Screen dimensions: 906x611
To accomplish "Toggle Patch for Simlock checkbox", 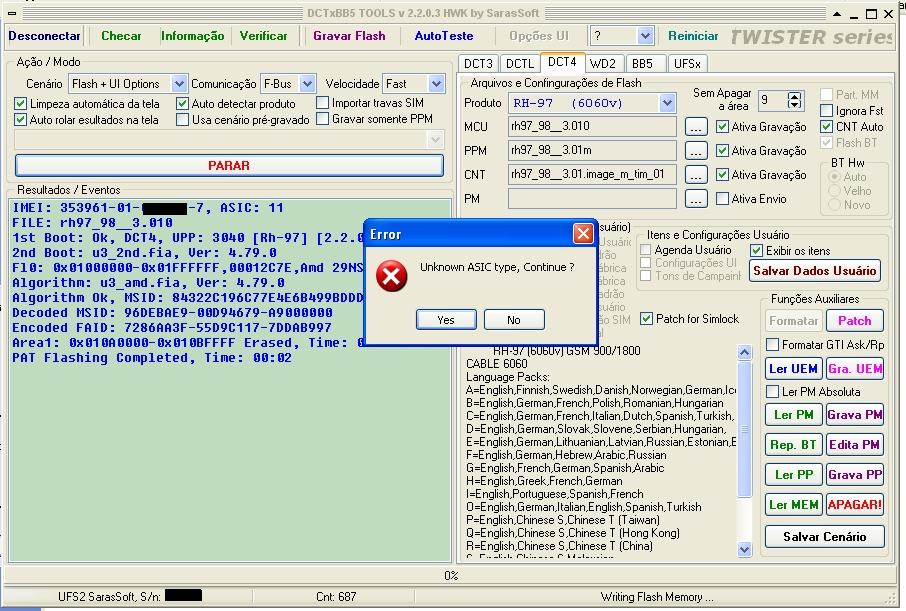I will click(x=647, y=319).
